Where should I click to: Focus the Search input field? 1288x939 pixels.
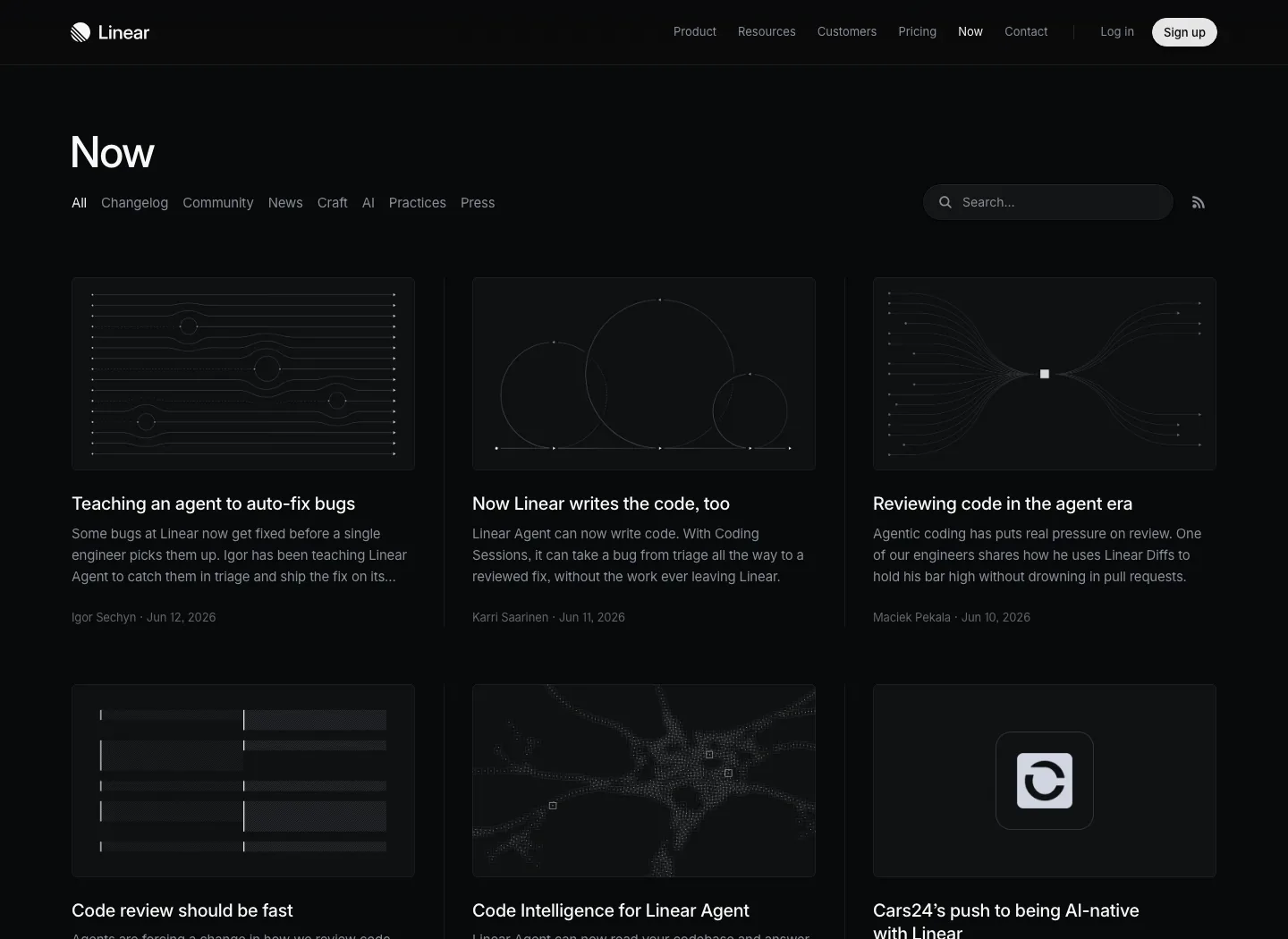click(x=1048, y=202)
